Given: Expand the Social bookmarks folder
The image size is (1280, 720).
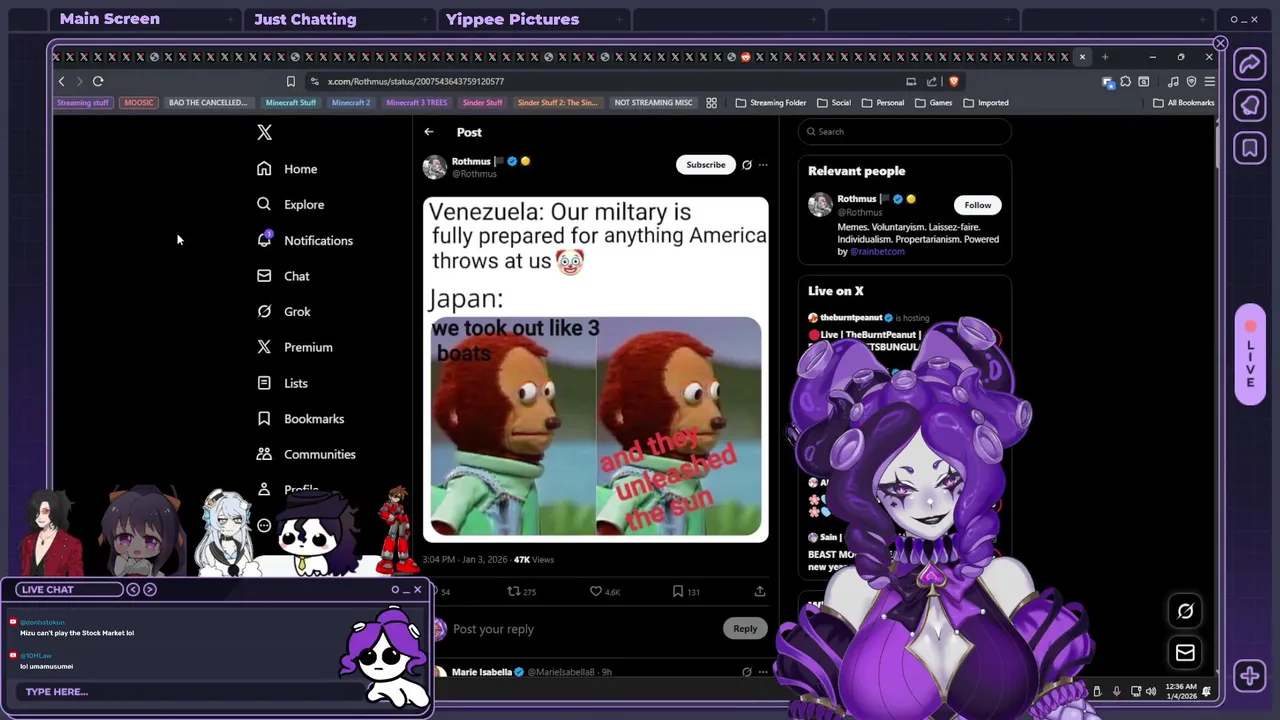Looking at the screenshot, I should tap(834, 102).
